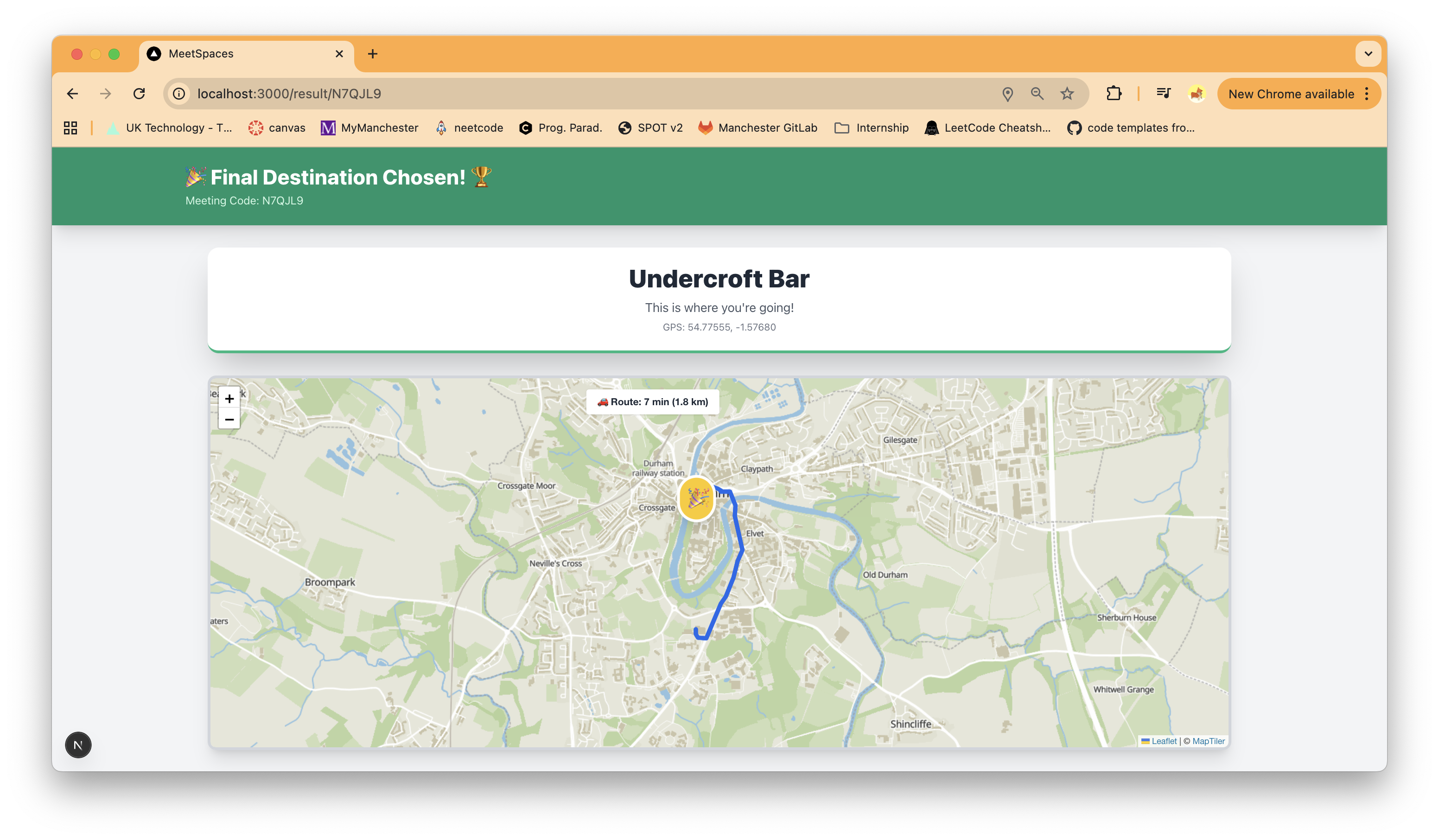Click the location pin in address bar
The height and width of the screenshot is (840, 1439).
pyautogui.click(x=1007, y=94)
